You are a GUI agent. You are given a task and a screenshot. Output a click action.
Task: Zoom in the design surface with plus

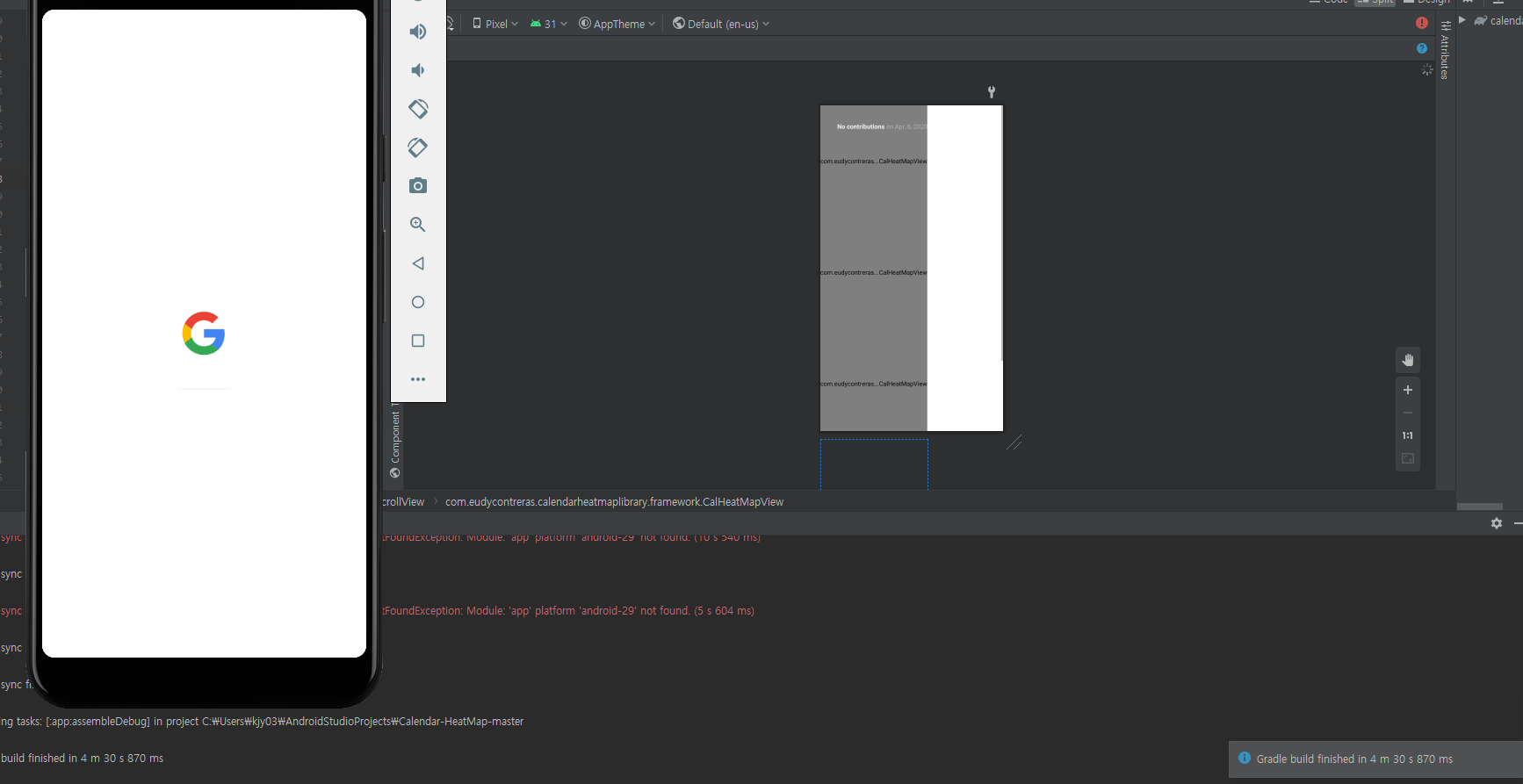(x=1408, y=390)
